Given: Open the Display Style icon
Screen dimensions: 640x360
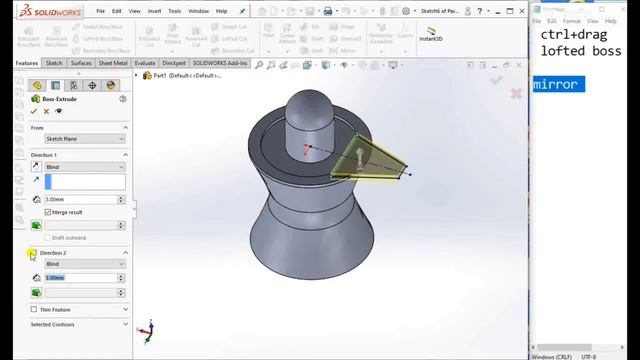Looking at the screenshot, I should click(326, 65).
